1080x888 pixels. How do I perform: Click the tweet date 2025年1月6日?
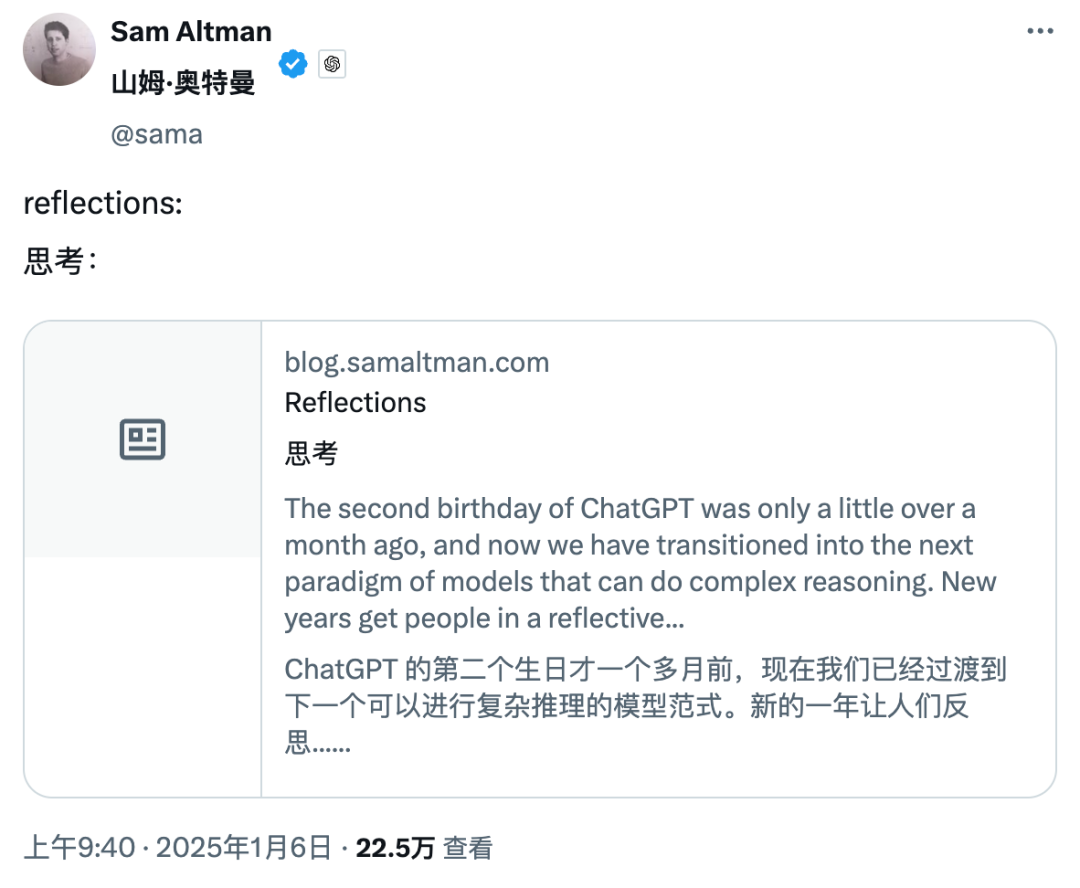[x=243, y=849]
